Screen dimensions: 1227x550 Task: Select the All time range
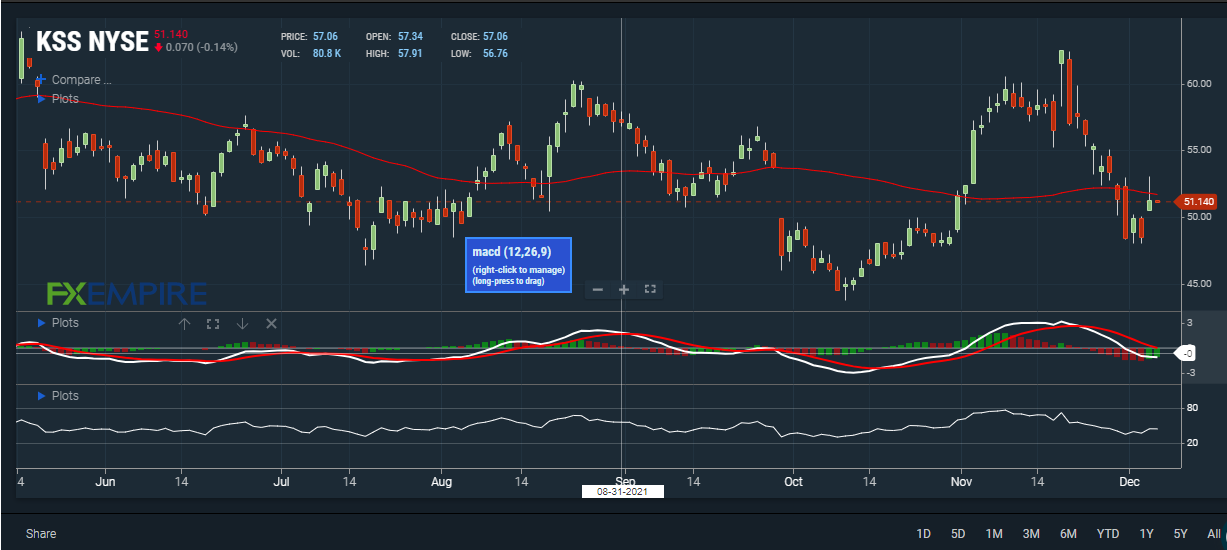(x=1213, y=533)
